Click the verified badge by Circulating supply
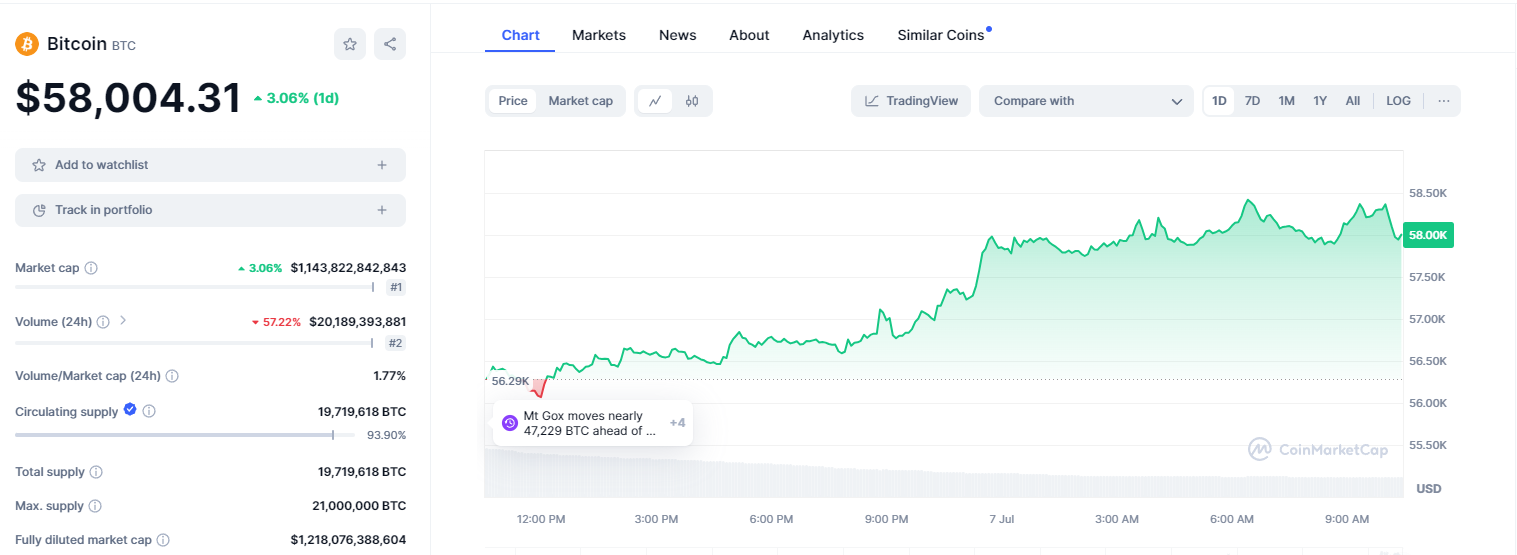The image size is (1517, 555). 130,410
